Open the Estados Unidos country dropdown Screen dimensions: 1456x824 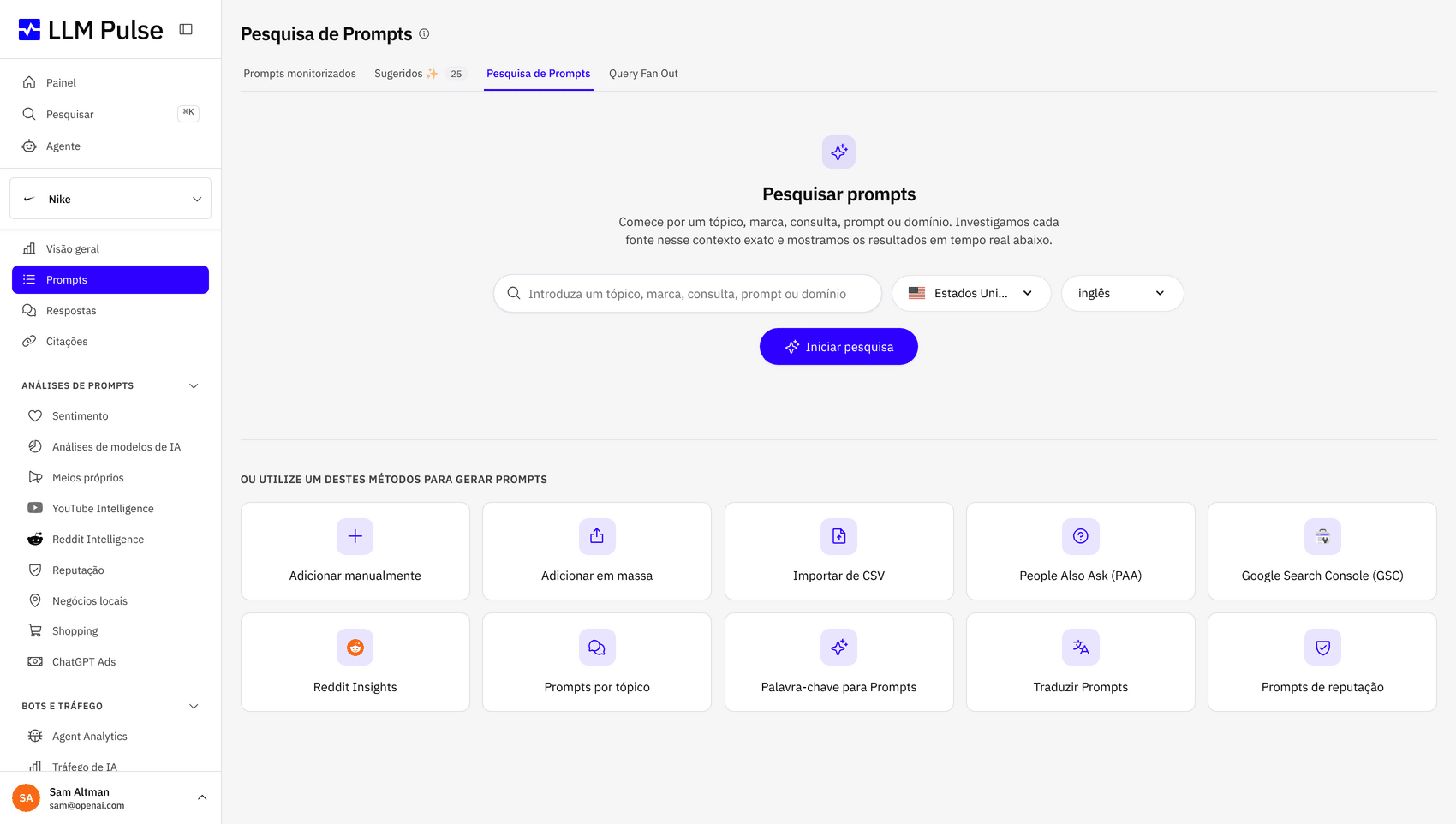971,293
